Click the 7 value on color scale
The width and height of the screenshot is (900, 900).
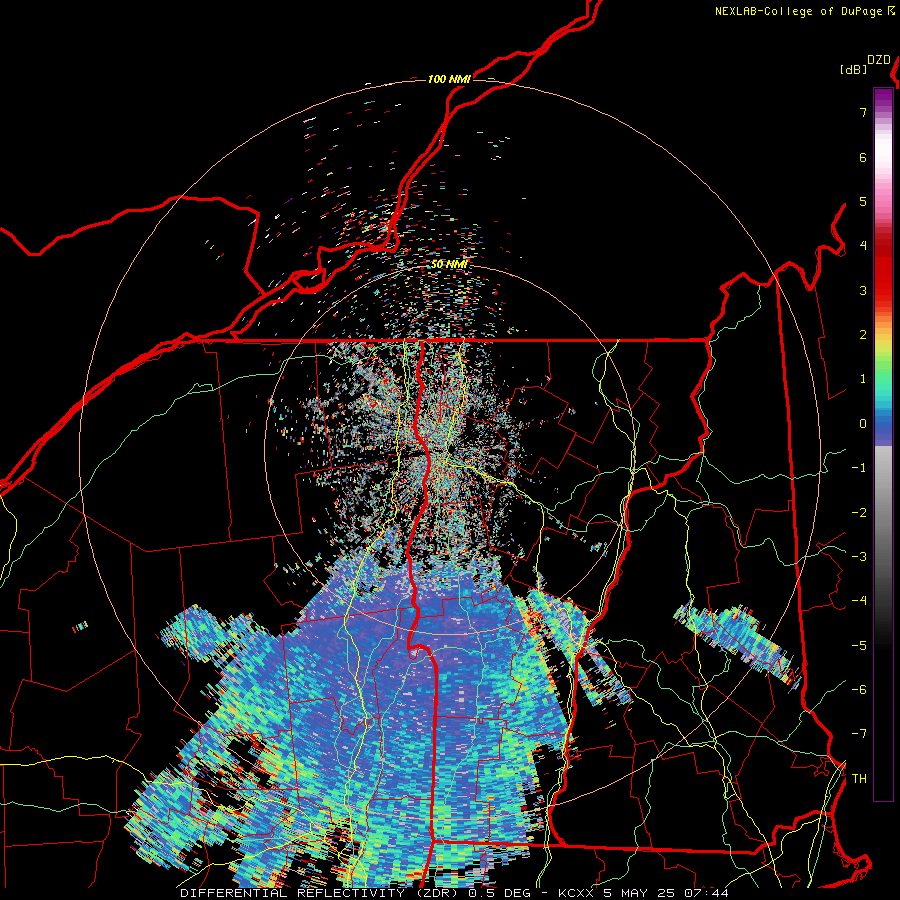click(x=863, y=112)
